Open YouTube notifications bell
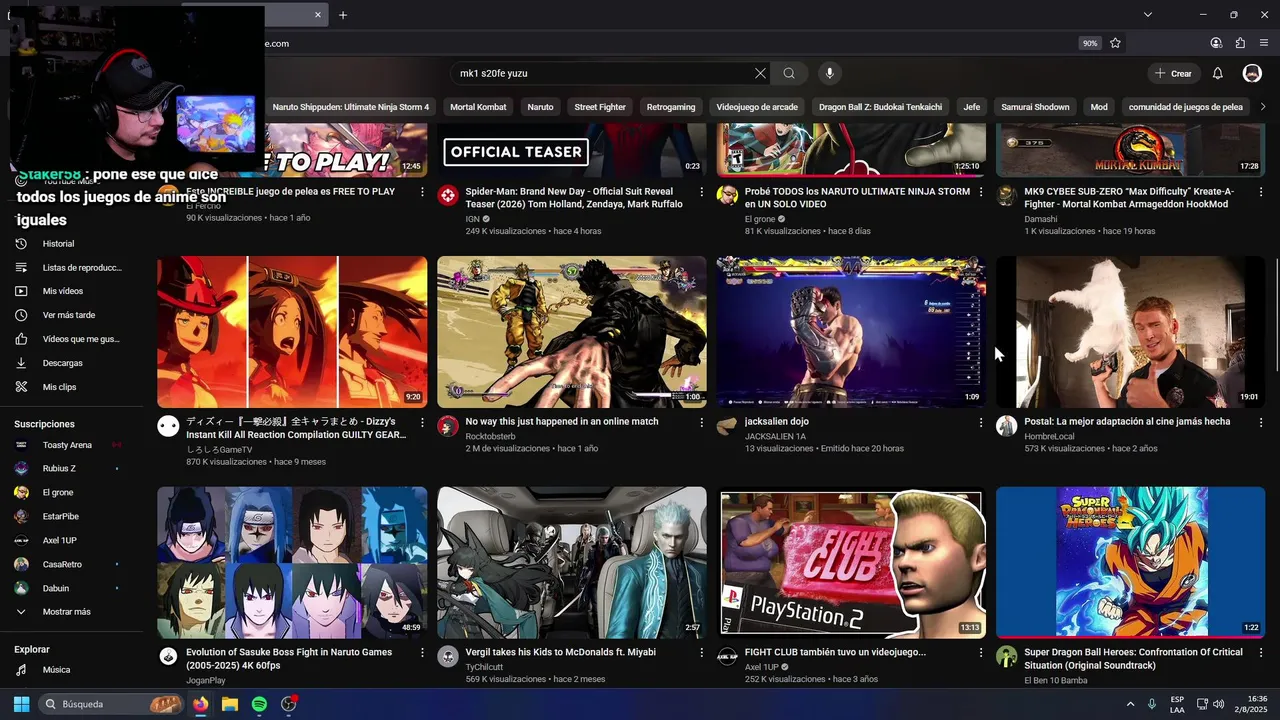This screenshot has width=1280, height=720. [1218, 73]
